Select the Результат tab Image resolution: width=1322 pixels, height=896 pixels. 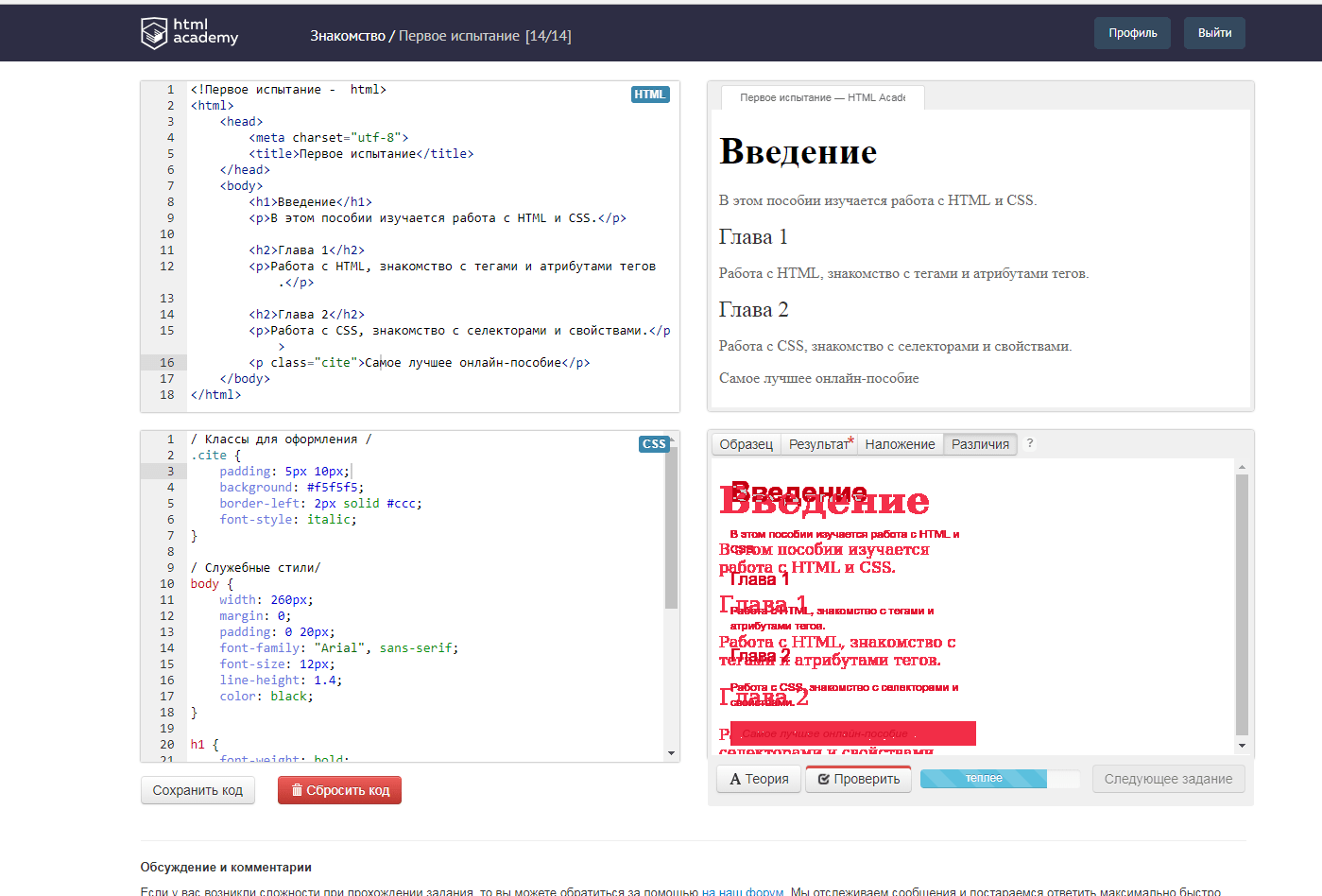point(820,444)
